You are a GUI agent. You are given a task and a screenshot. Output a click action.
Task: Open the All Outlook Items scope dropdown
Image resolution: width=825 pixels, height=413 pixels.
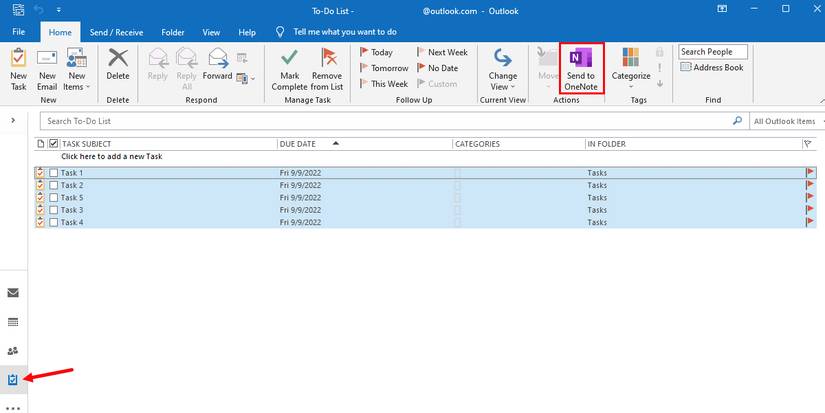coord(786,121)
